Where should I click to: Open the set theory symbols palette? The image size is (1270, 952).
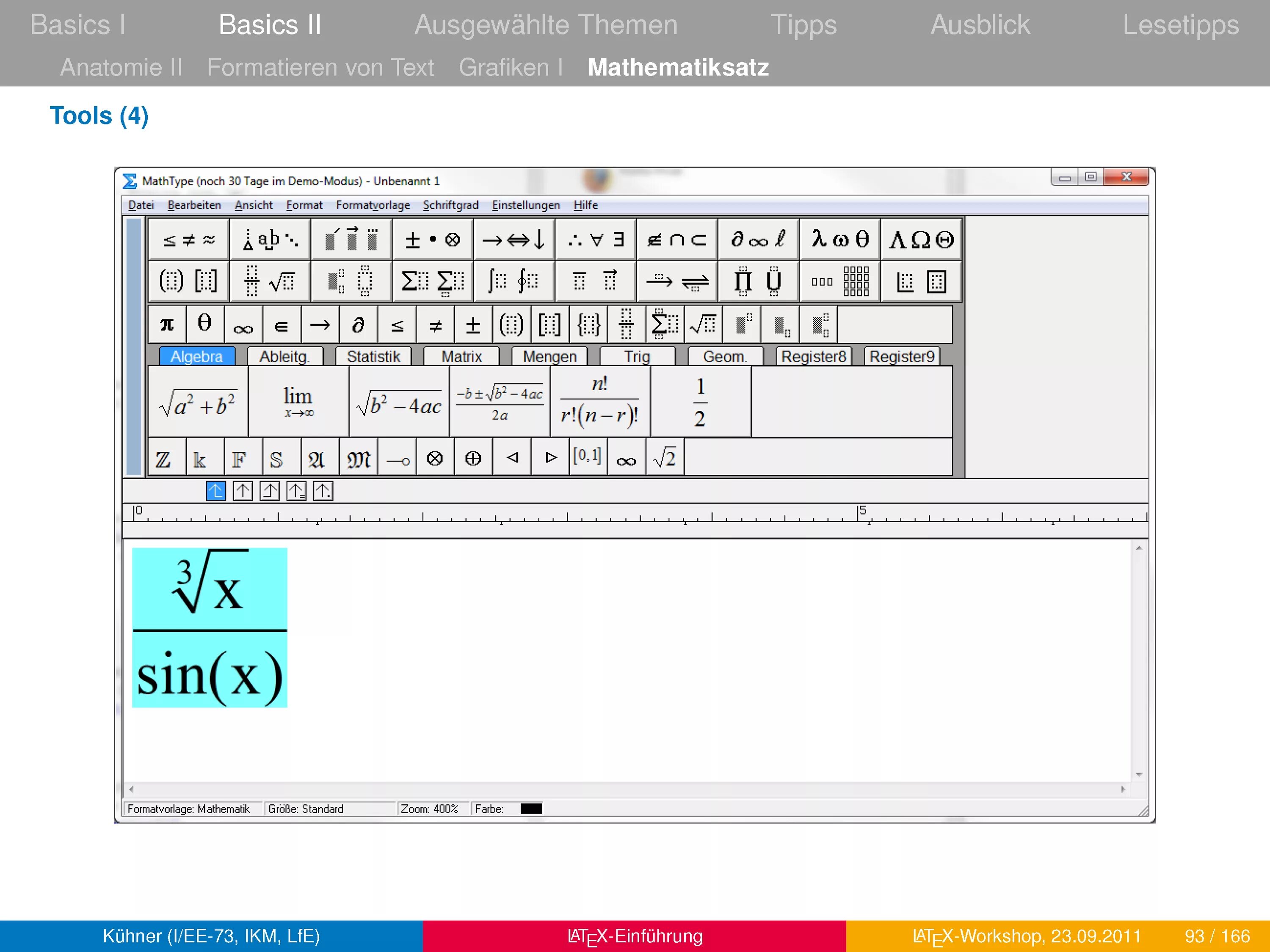click(676, 239)
